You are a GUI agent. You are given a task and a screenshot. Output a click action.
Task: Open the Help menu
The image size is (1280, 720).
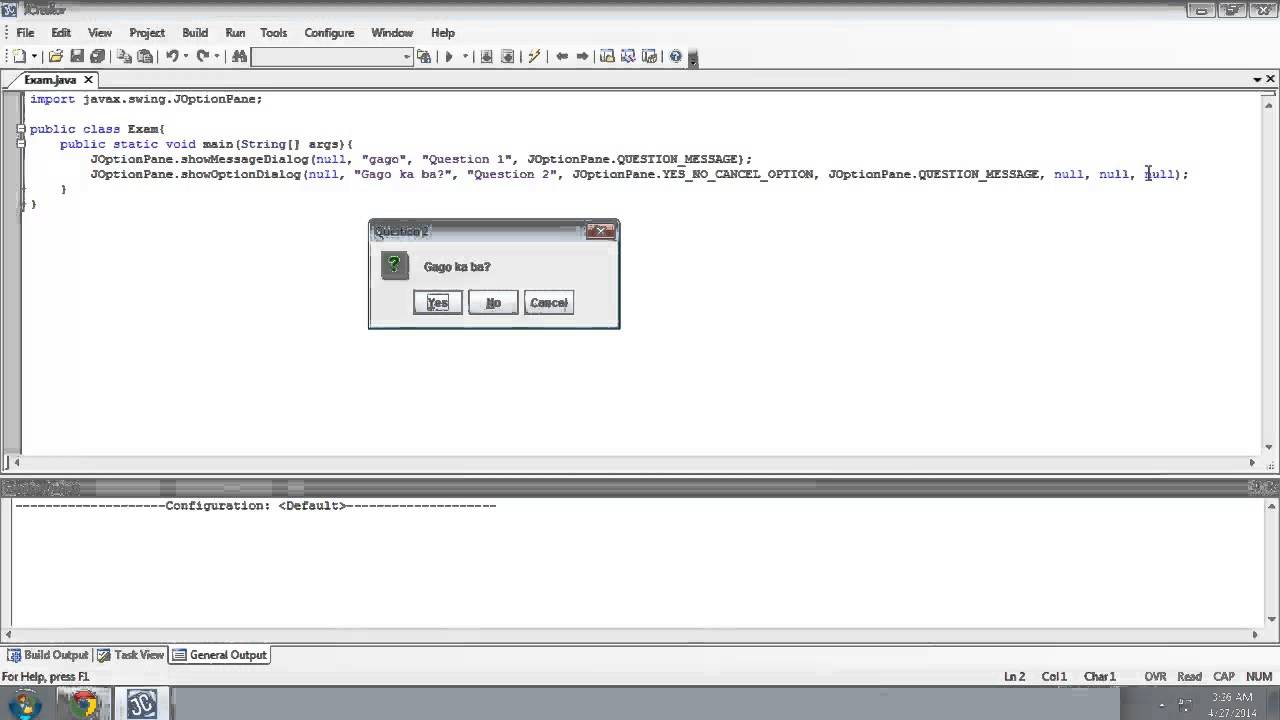443,33
